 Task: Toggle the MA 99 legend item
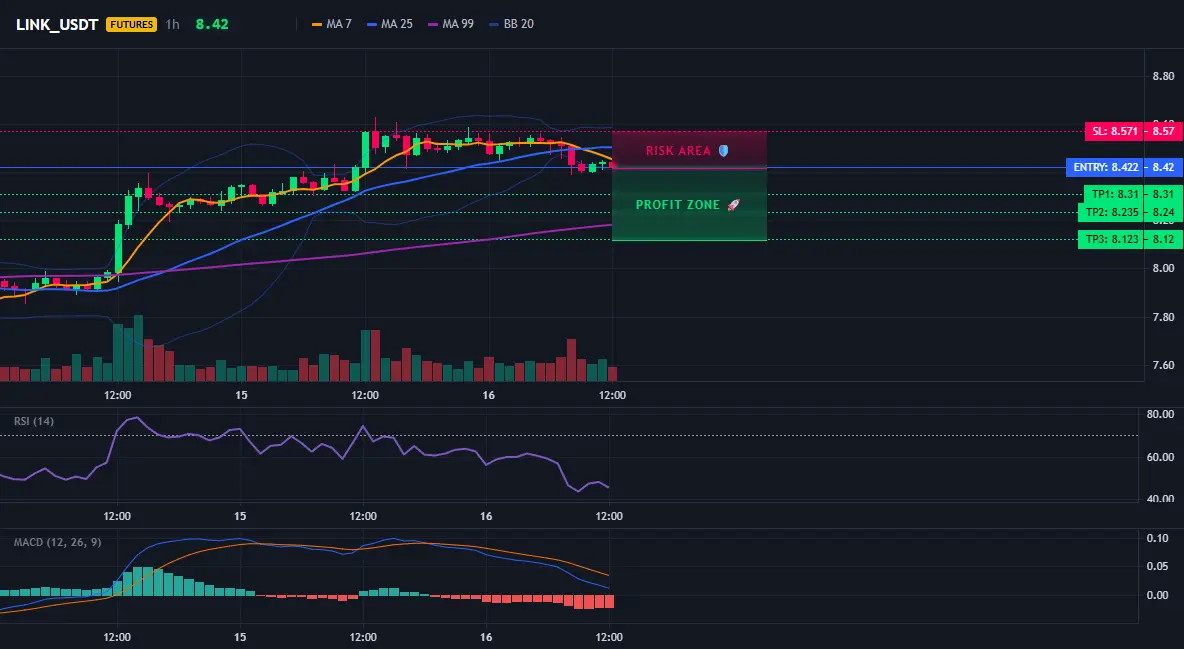click(451, 24)
